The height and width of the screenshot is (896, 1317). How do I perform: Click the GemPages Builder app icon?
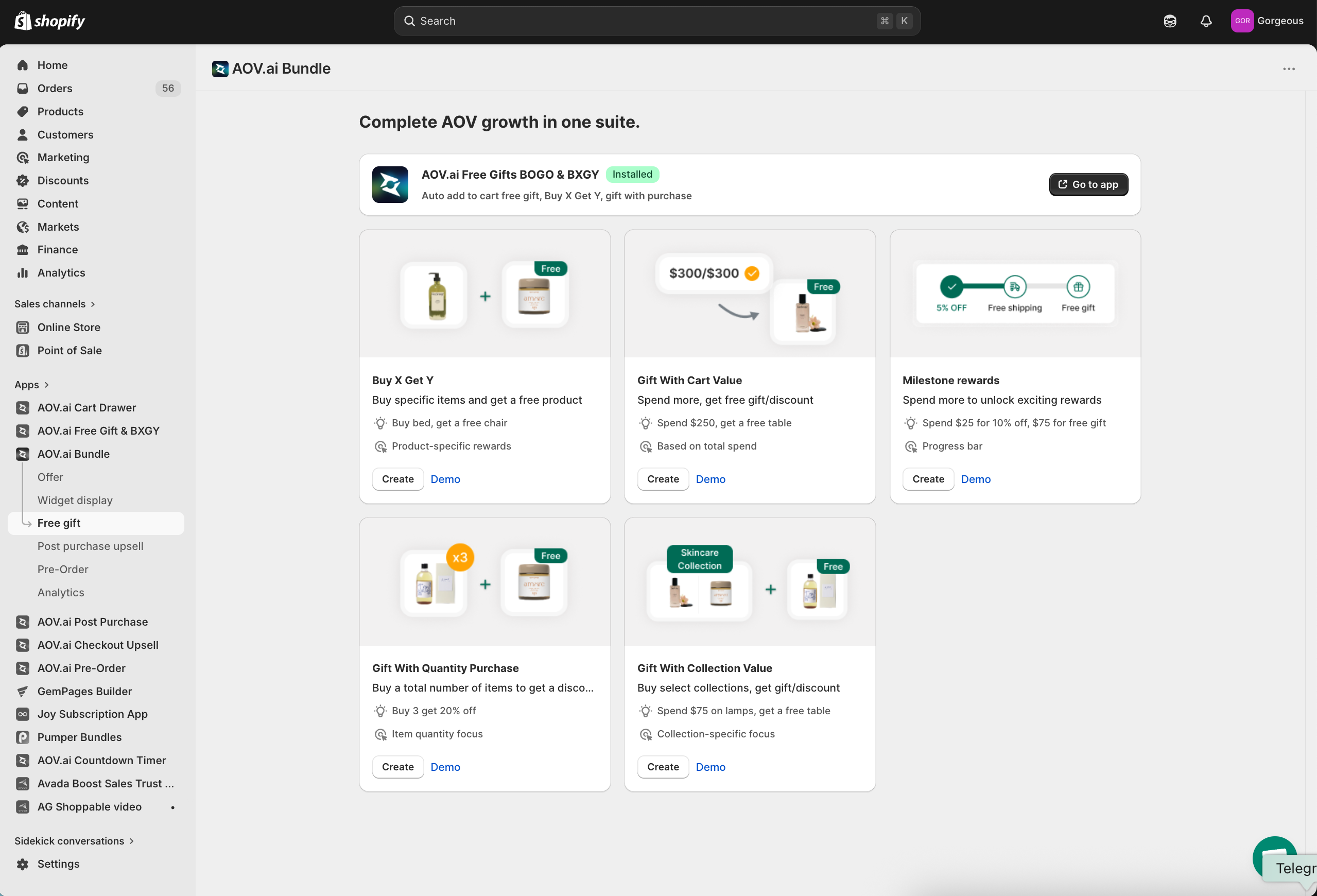[23, 692]
